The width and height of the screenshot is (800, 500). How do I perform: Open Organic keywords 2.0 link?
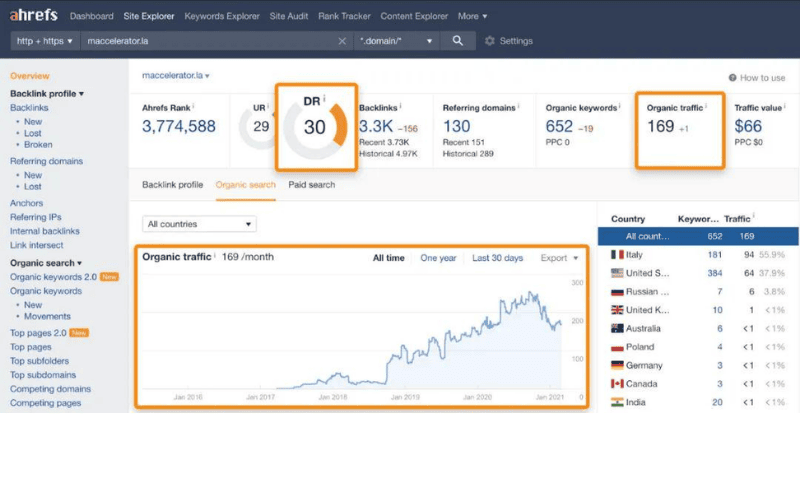(x=53, y=277)
